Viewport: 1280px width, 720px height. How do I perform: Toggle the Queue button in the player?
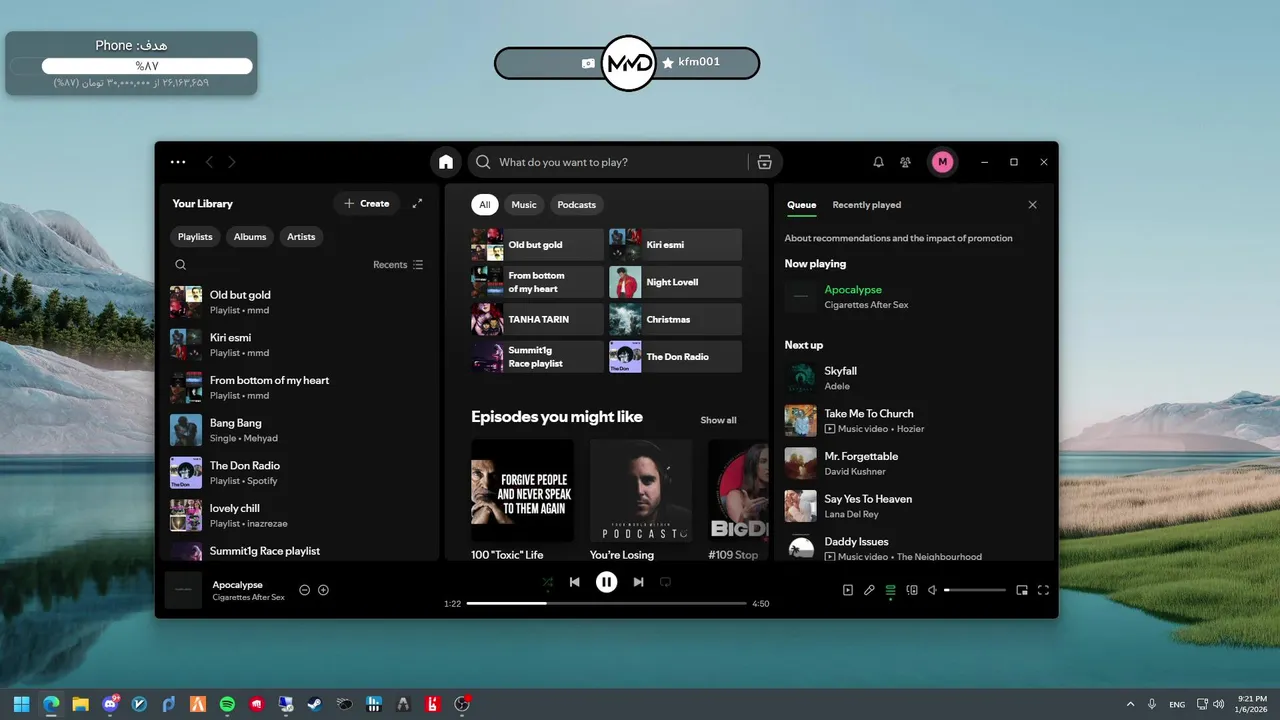[891, 590]
